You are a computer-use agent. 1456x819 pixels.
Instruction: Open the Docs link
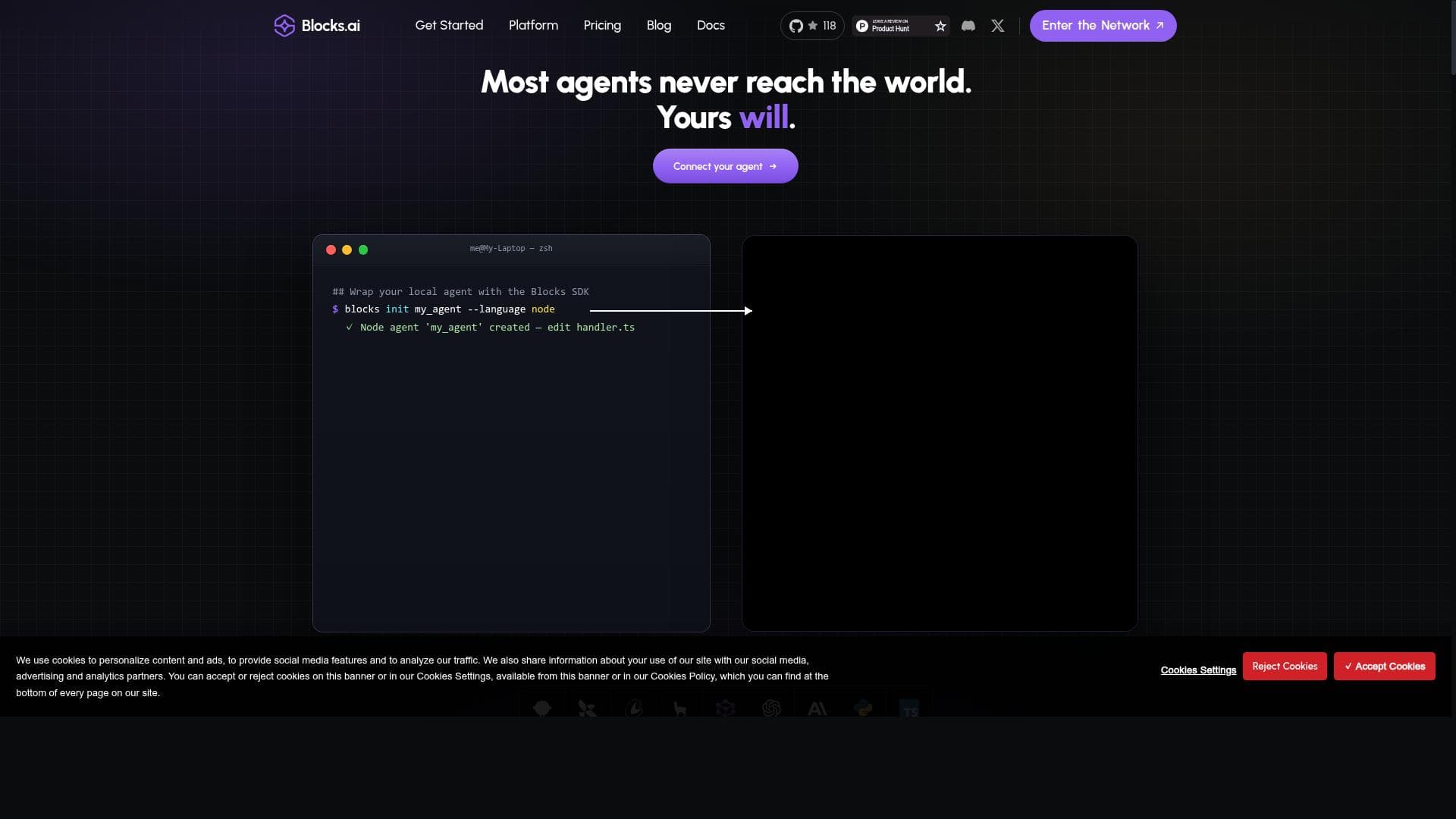(711, 25)
